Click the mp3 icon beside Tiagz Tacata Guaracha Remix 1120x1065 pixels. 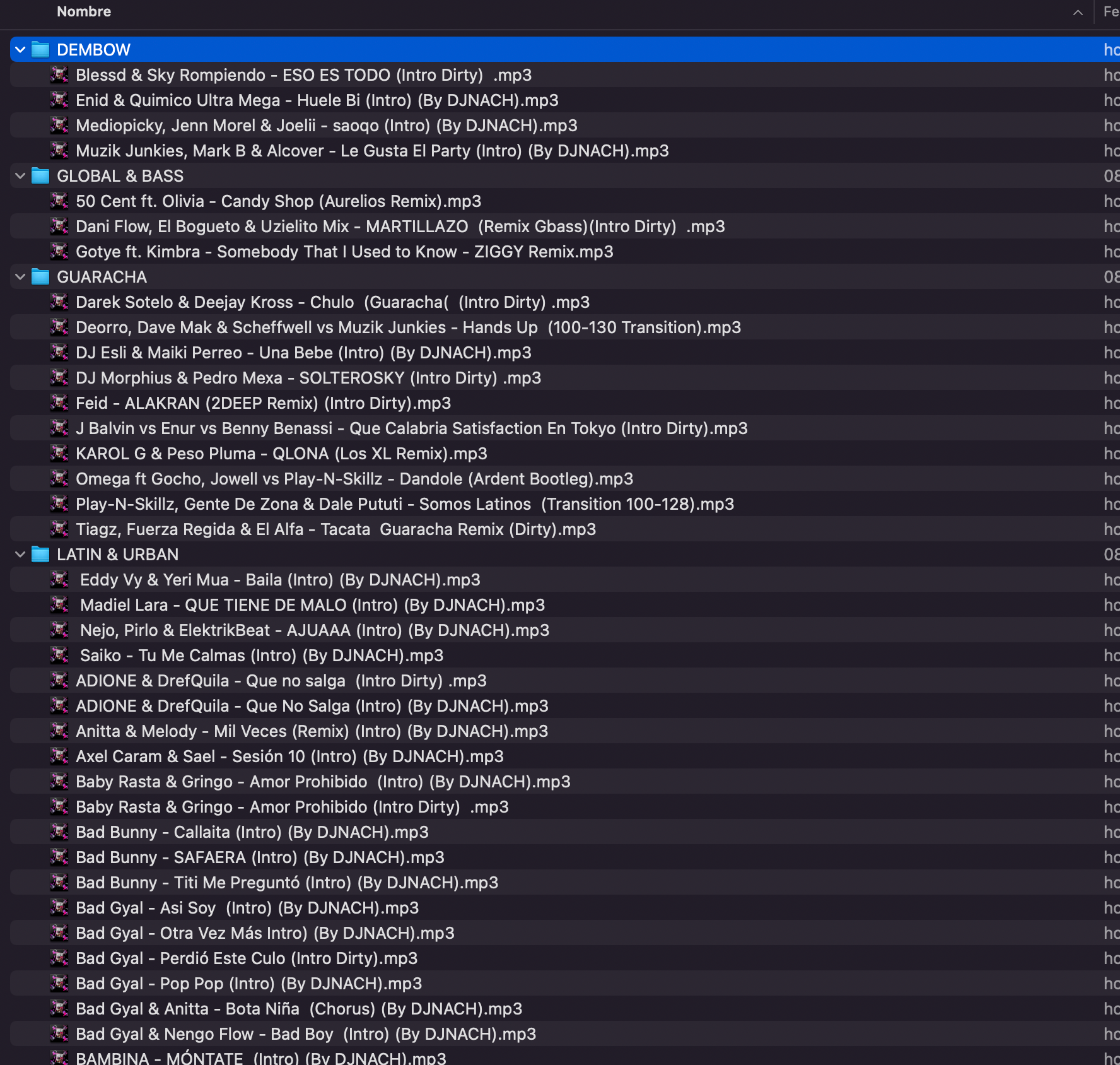(x=59, y=529)
